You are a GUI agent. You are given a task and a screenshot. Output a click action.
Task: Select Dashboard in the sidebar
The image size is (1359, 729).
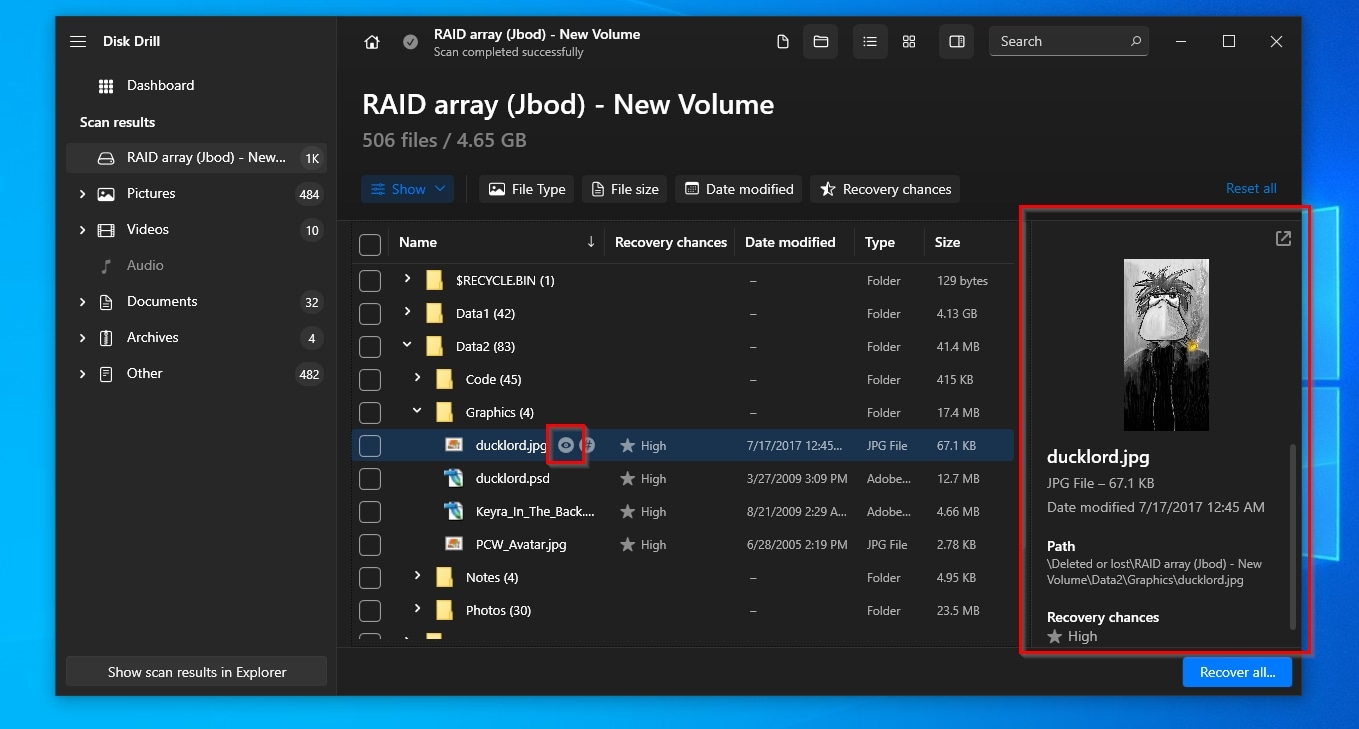160,86
